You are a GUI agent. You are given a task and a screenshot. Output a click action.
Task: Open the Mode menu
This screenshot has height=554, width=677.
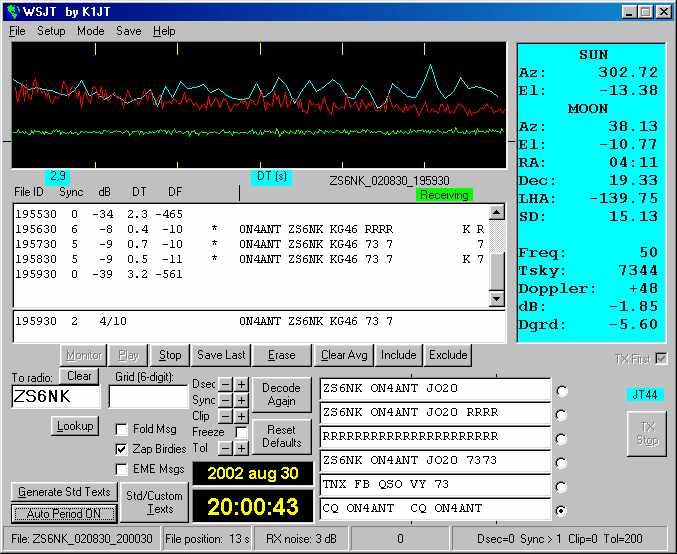click(x=90, y=31)
